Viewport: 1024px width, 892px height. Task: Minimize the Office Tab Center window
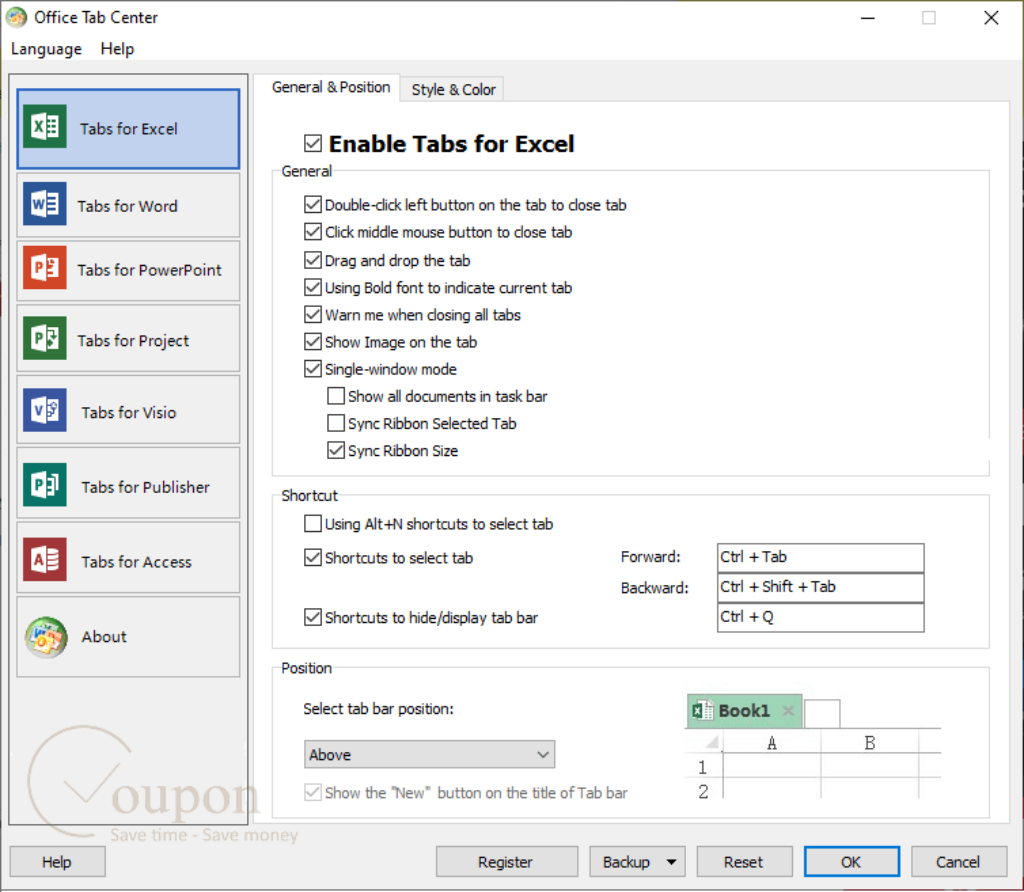point(868,18)
